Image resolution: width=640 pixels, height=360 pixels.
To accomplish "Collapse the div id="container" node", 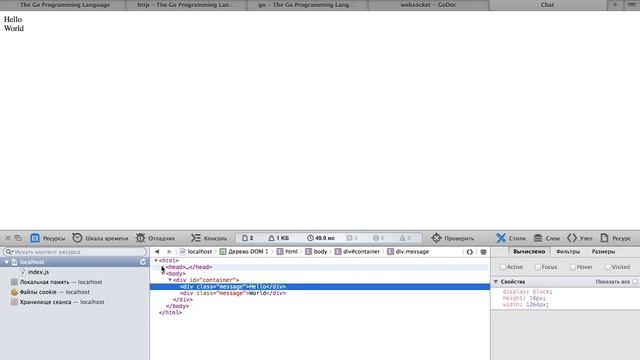I will [x=170, y=280].
